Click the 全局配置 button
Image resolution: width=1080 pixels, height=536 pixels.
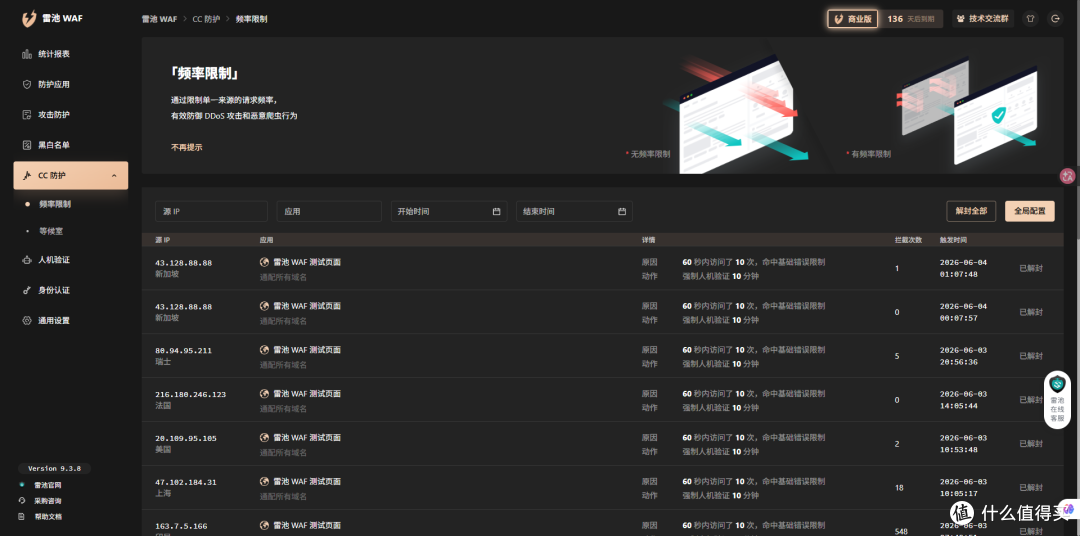(x=1030, y=211)
